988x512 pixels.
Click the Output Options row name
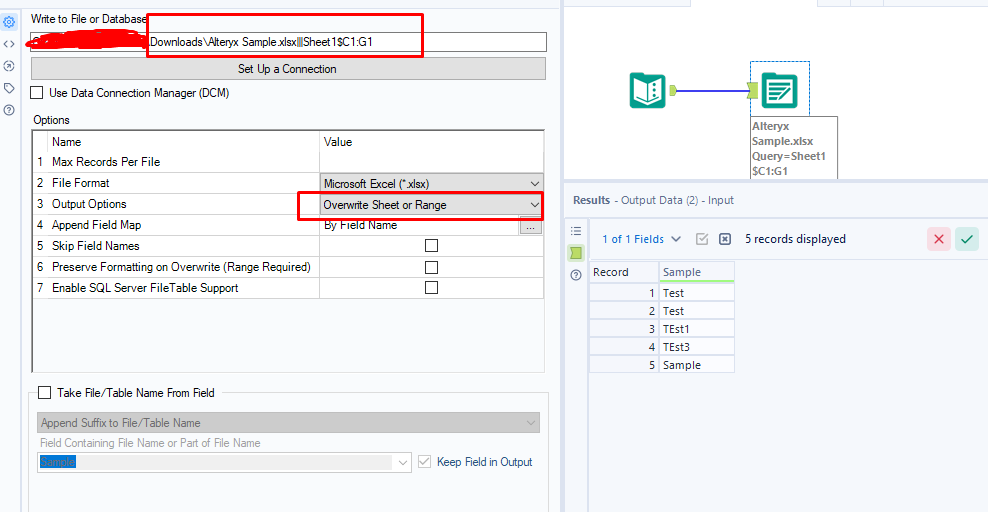tap(89, 204)
